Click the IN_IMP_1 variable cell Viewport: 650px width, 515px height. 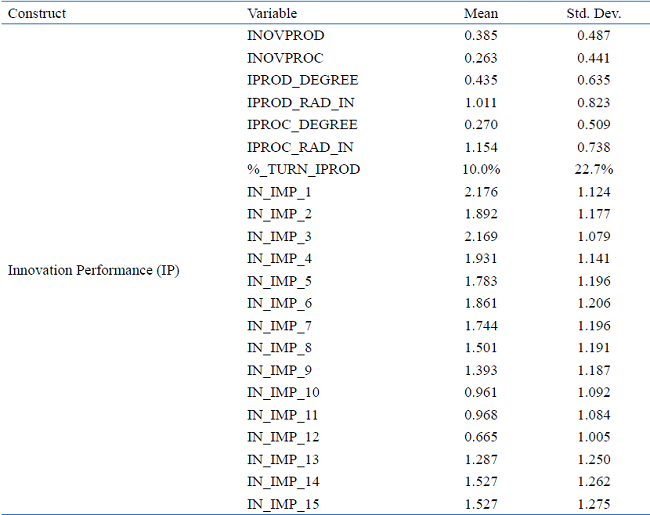tap(279, 192)
